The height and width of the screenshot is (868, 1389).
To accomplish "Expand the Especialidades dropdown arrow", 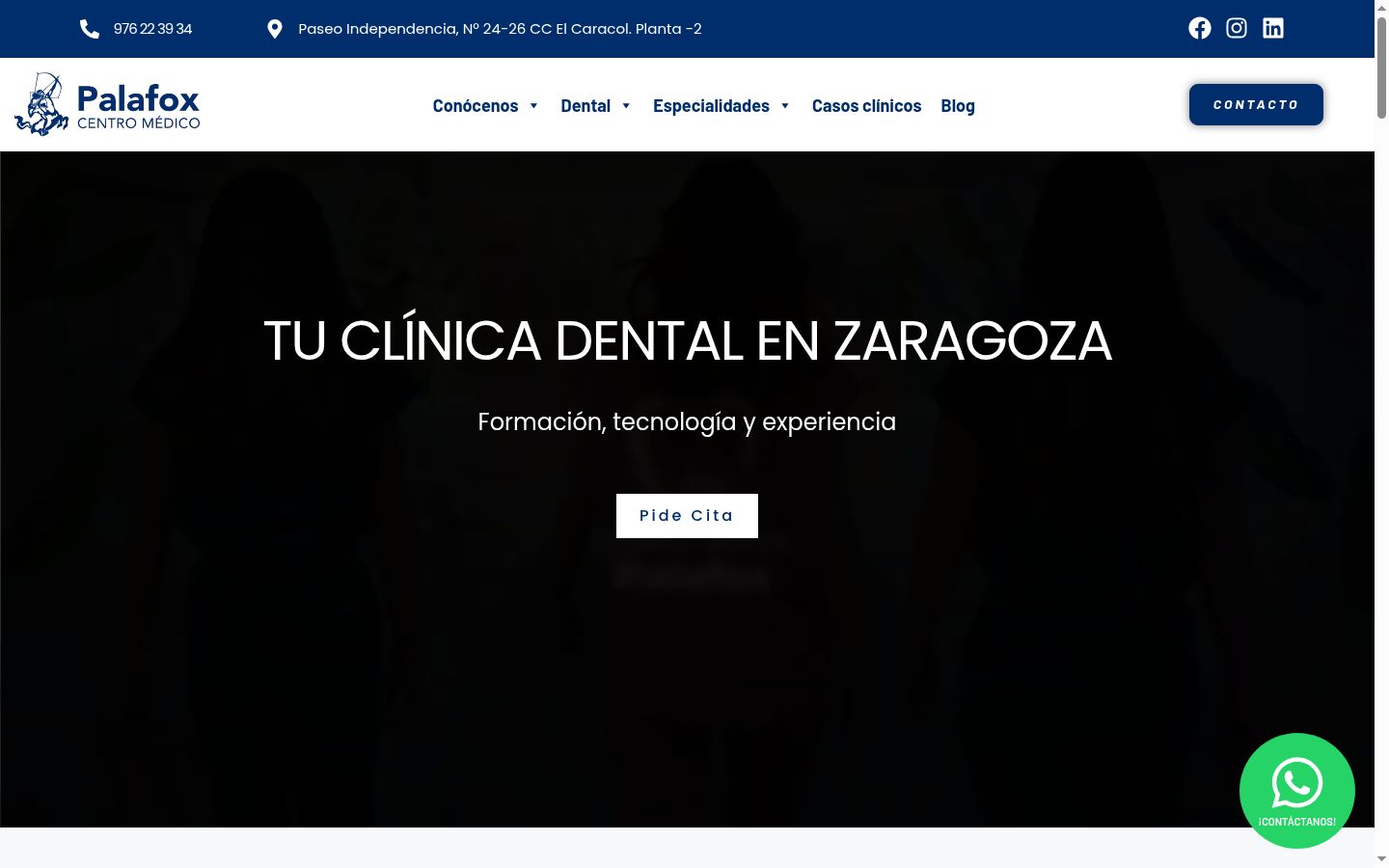I will click(785, 106).
